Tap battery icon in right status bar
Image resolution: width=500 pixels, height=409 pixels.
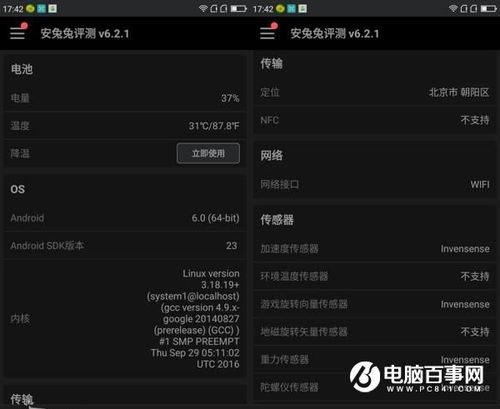[x=489, y=8]
